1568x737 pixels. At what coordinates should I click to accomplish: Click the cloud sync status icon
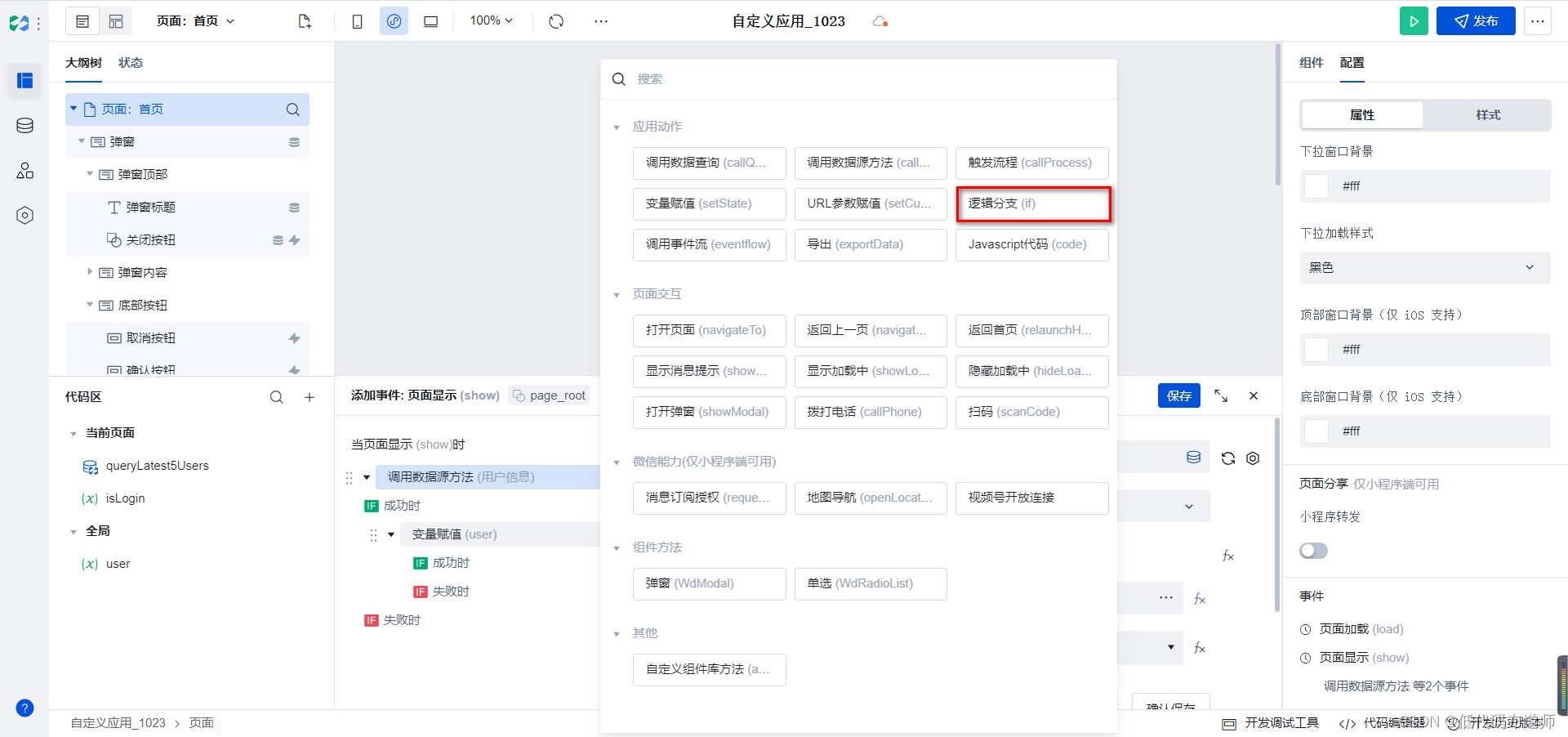(x=880, y=21)
